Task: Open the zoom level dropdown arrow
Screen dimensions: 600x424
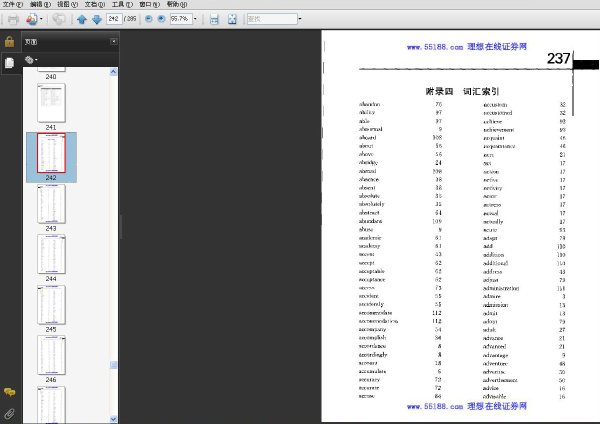Action: [x=195, y=19]
